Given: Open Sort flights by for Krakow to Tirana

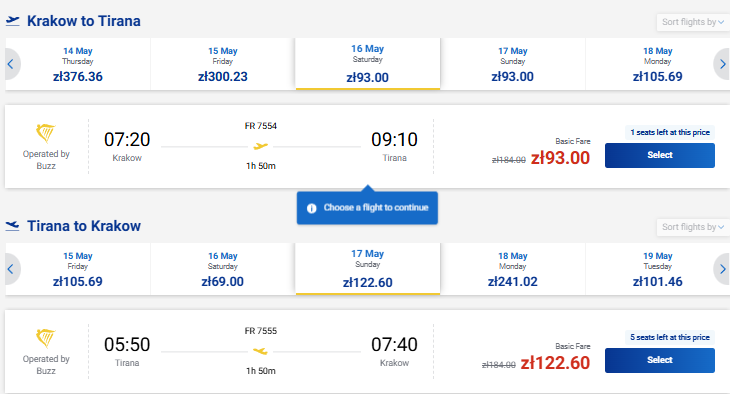Looking at the screenshot, I should point(693,22).
